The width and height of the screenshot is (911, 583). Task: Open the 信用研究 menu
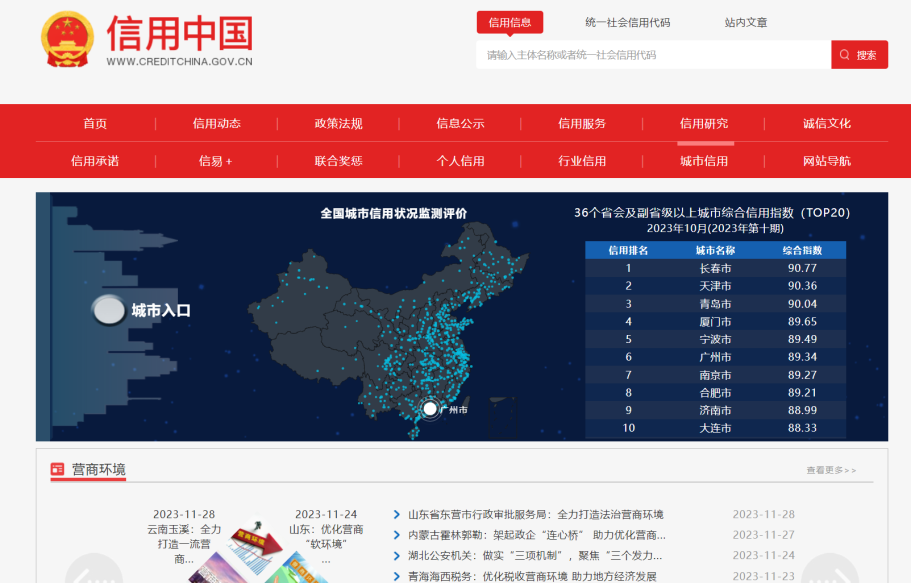tap(704, 123)
